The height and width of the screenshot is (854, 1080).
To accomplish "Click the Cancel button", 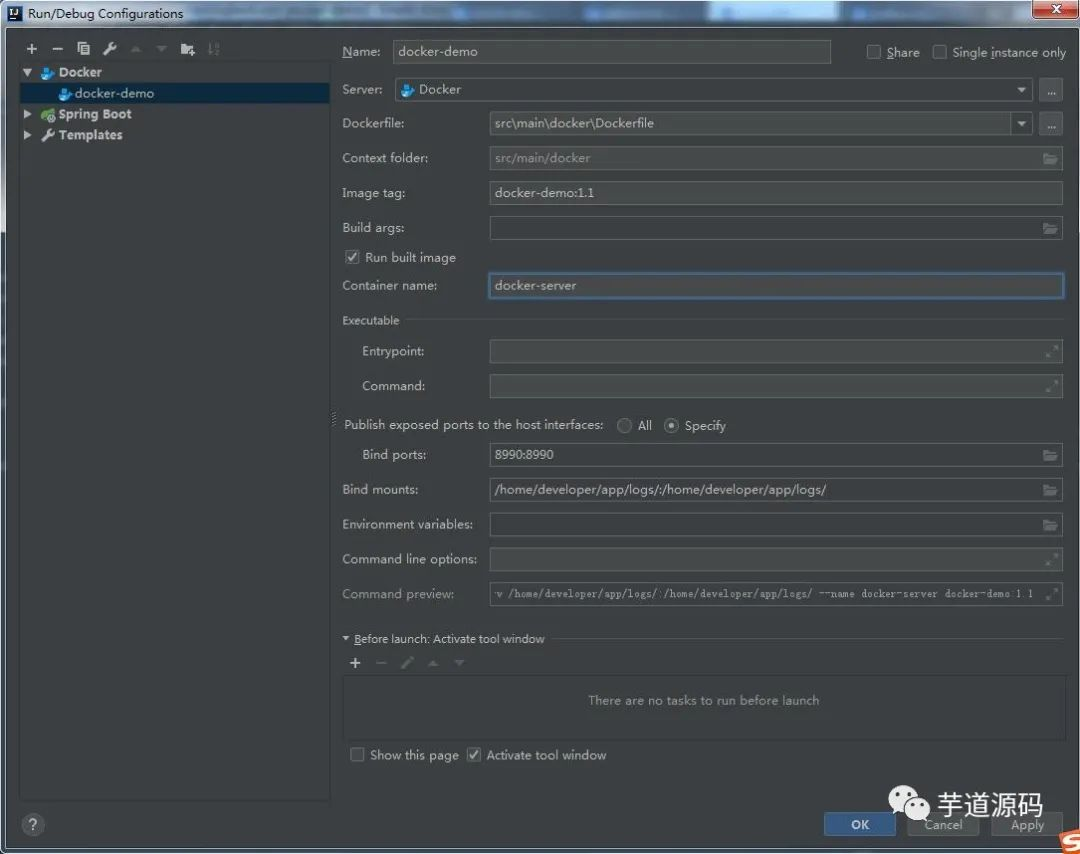I will tap(943, 824).
